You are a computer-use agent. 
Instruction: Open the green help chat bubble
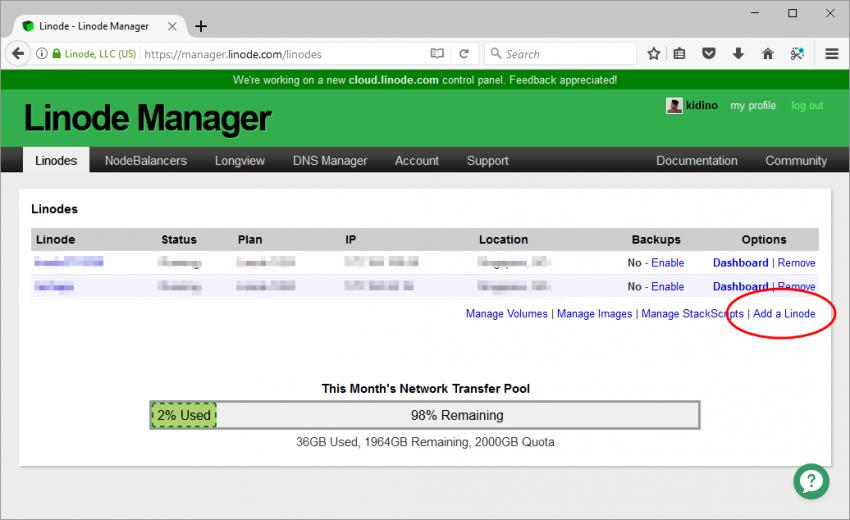[811, 481]
